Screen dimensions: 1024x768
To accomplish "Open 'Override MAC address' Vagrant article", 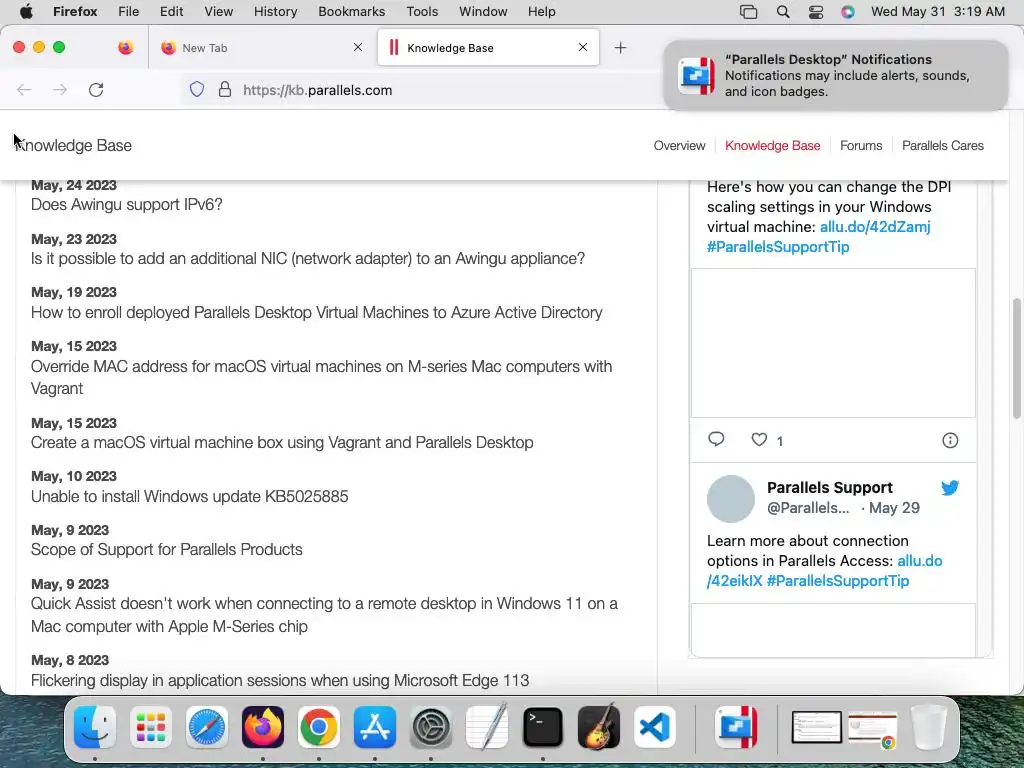I will 321,377.
